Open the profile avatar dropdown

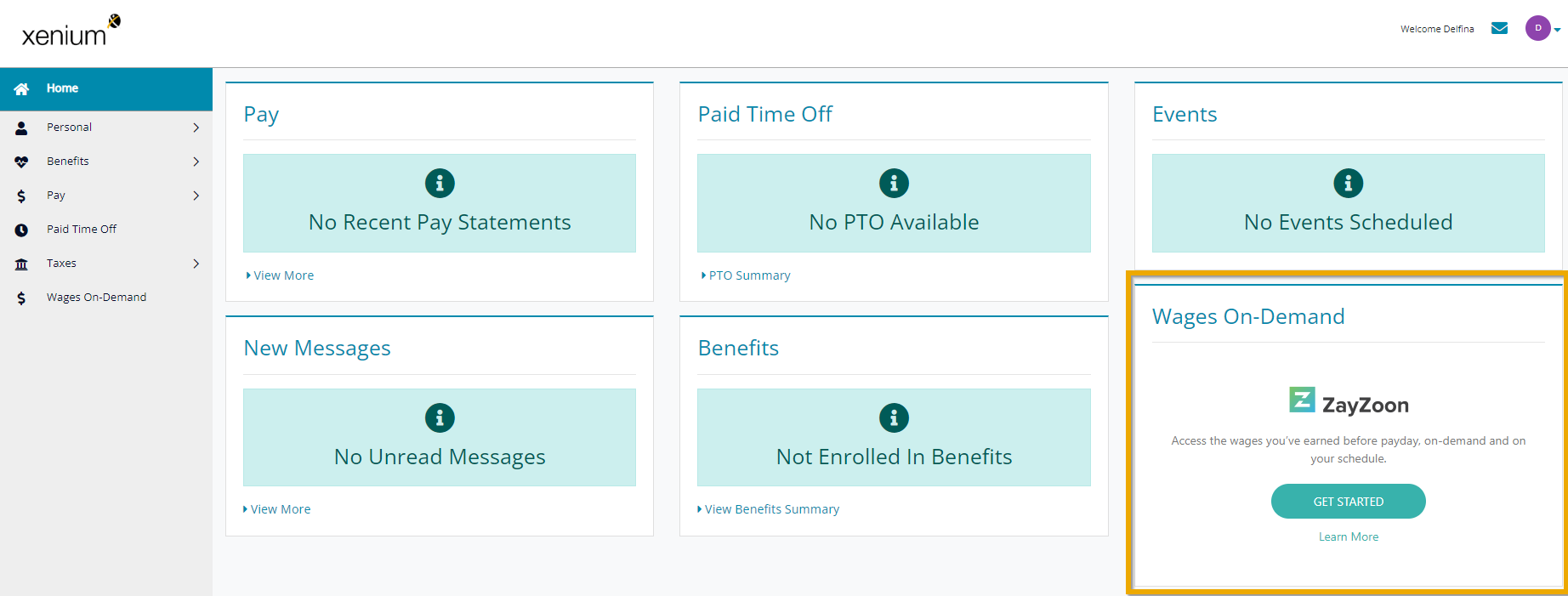pos(1538,27)
